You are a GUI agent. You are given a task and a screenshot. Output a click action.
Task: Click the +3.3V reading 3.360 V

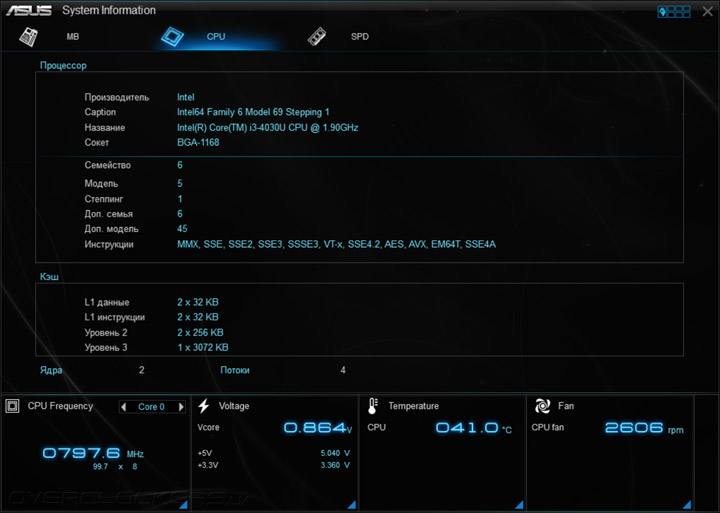pos(335,465)
